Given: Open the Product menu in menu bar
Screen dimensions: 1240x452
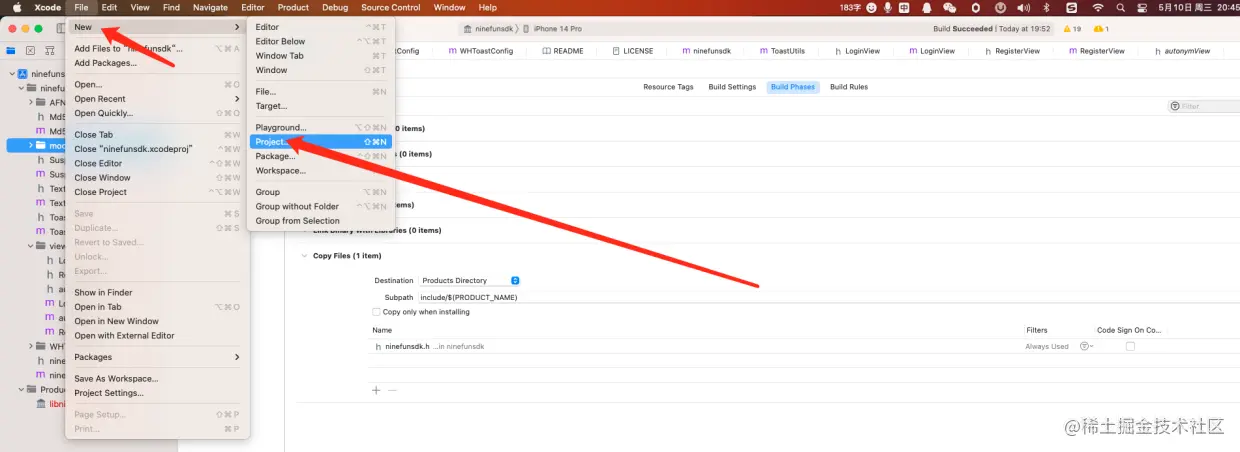Looking at the screenshot, I should click(x=293, y=7).
